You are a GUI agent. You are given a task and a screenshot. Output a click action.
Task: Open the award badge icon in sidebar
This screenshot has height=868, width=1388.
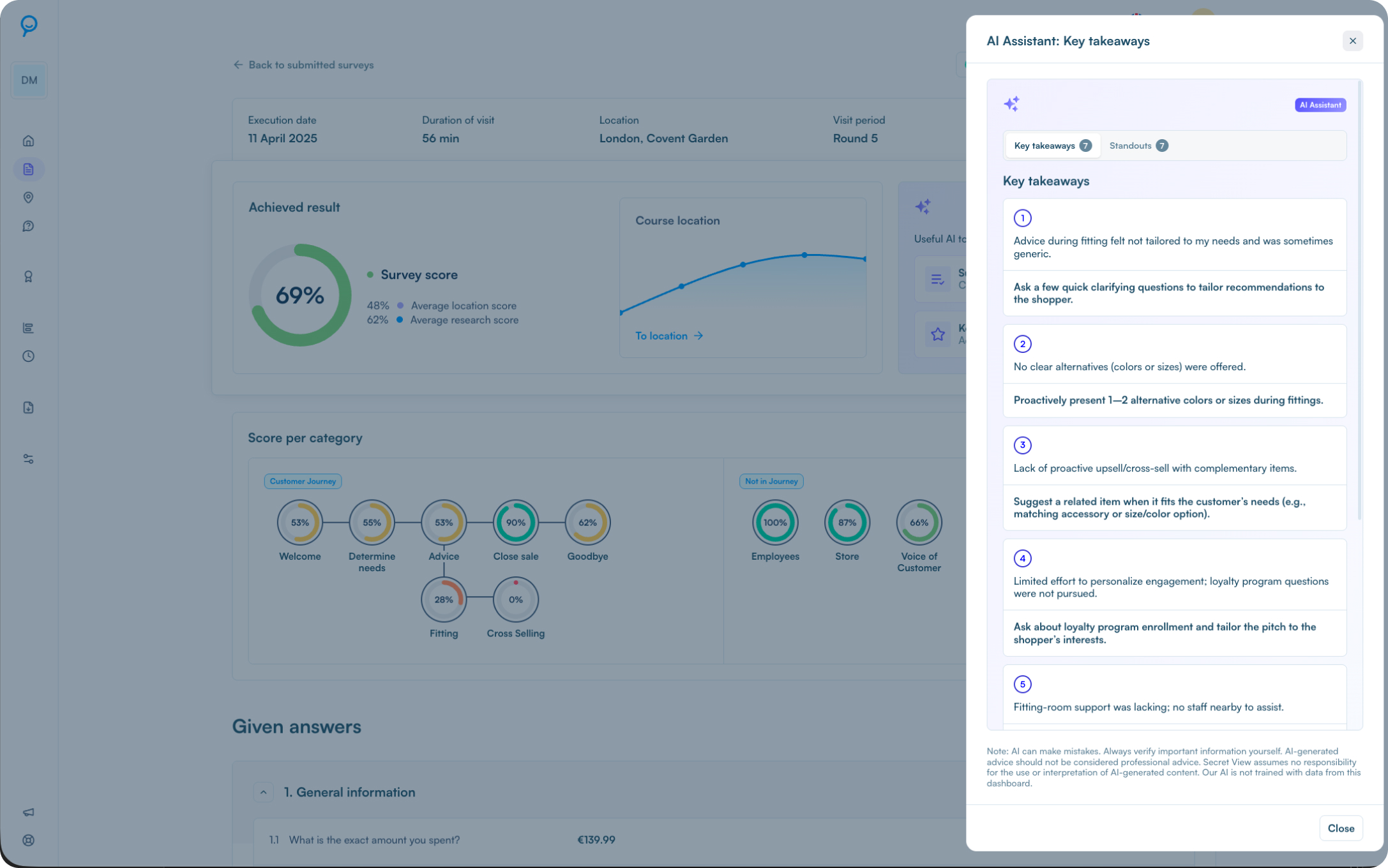(x=28, y=276)
